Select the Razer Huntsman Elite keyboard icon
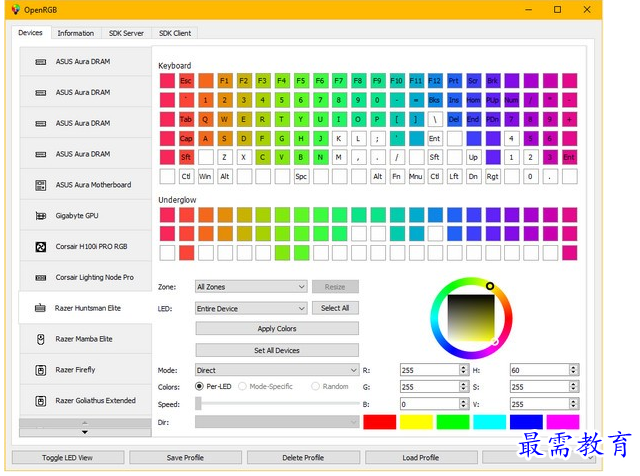Image resolution: width=640 pixels, height=476 pixels. (40, 308)
